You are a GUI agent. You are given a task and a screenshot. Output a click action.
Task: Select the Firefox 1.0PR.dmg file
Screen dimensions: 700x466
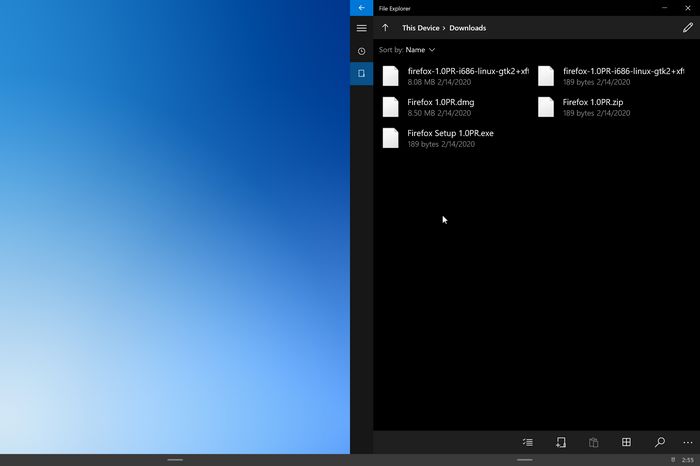(440, 107)
